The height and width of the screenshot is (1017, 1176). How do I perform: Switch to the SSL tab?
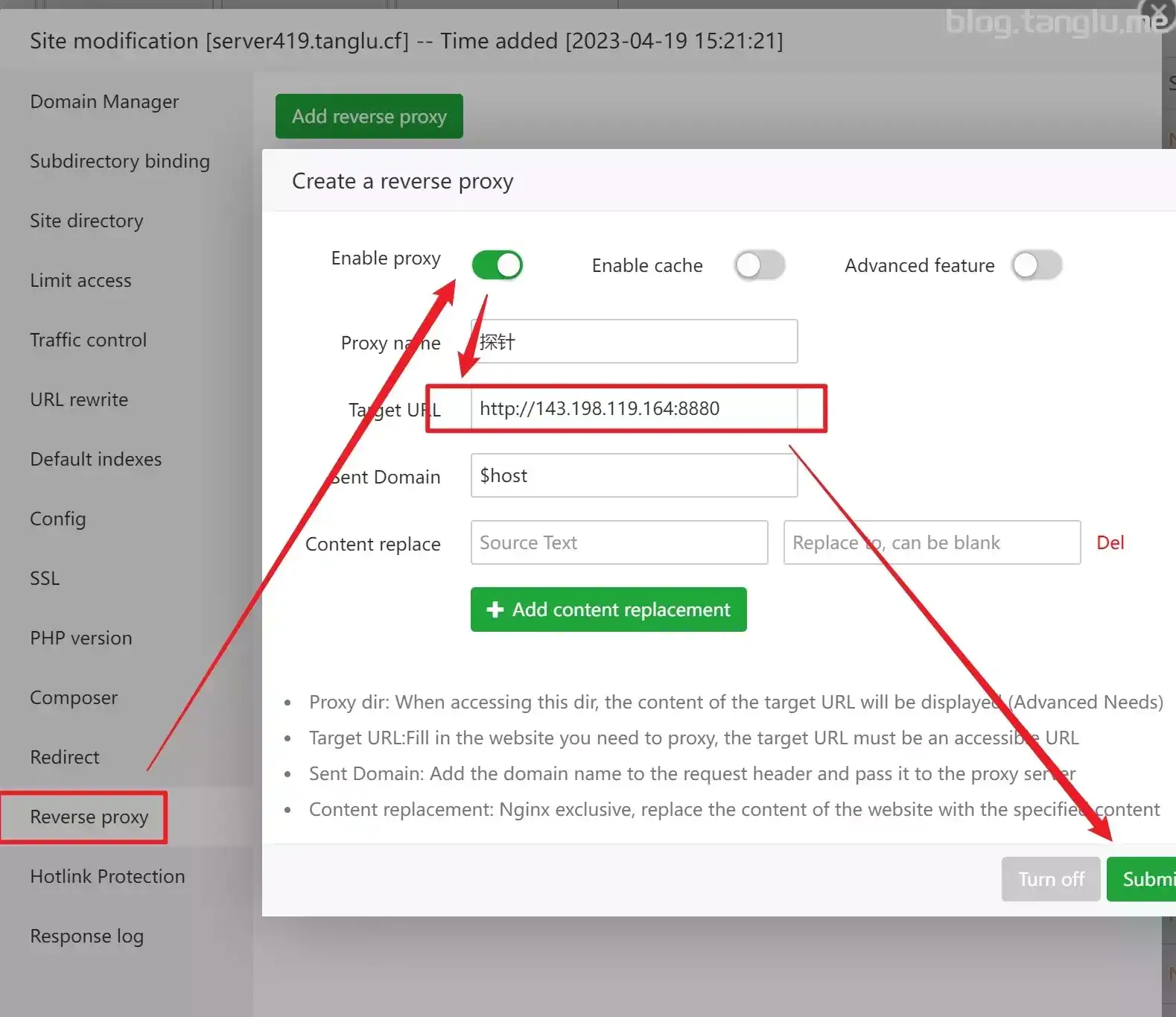click(x=45, y=579)
